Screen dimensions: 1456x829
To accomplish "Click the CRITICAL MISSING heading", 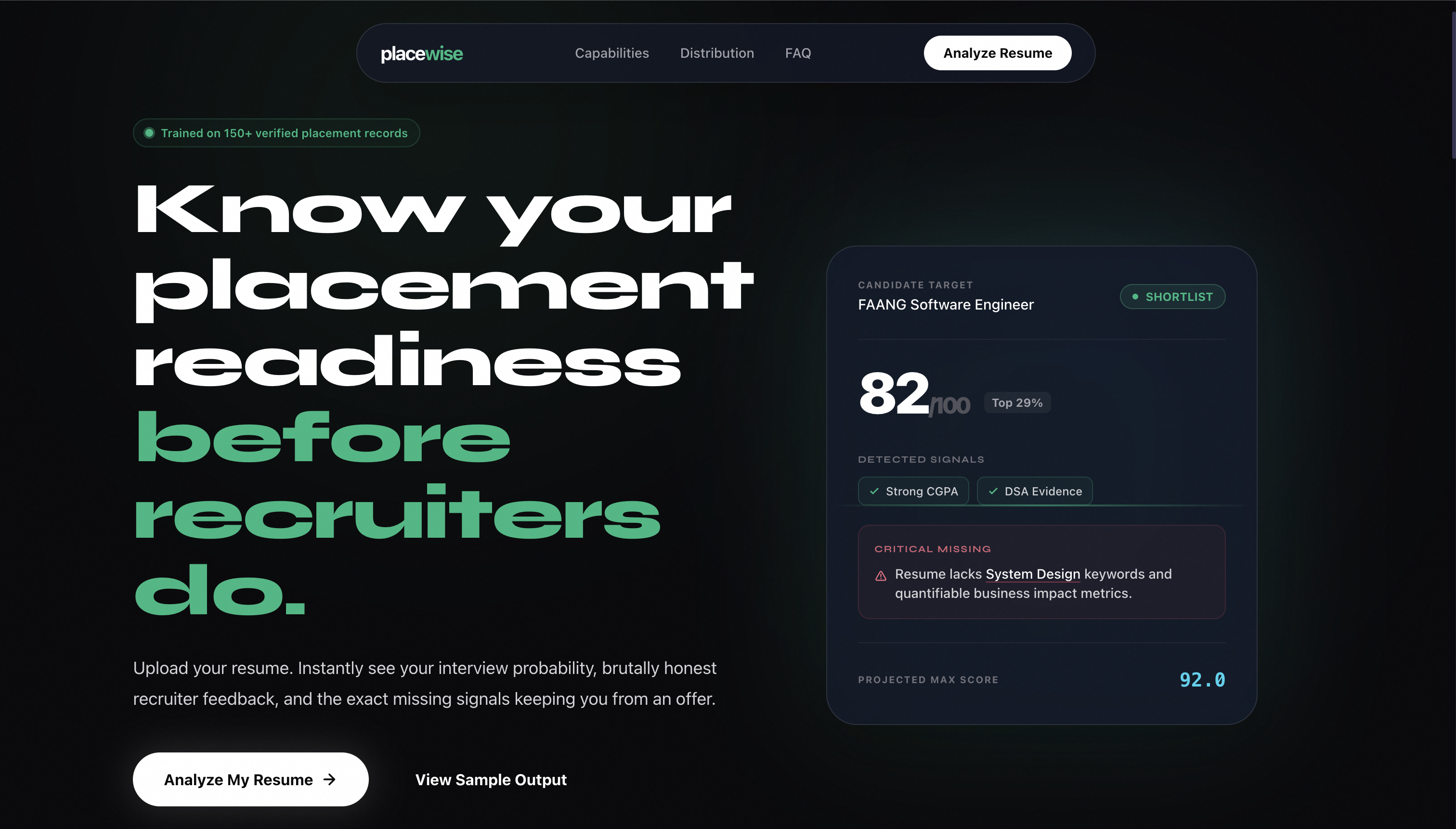I will click(932, 549).
